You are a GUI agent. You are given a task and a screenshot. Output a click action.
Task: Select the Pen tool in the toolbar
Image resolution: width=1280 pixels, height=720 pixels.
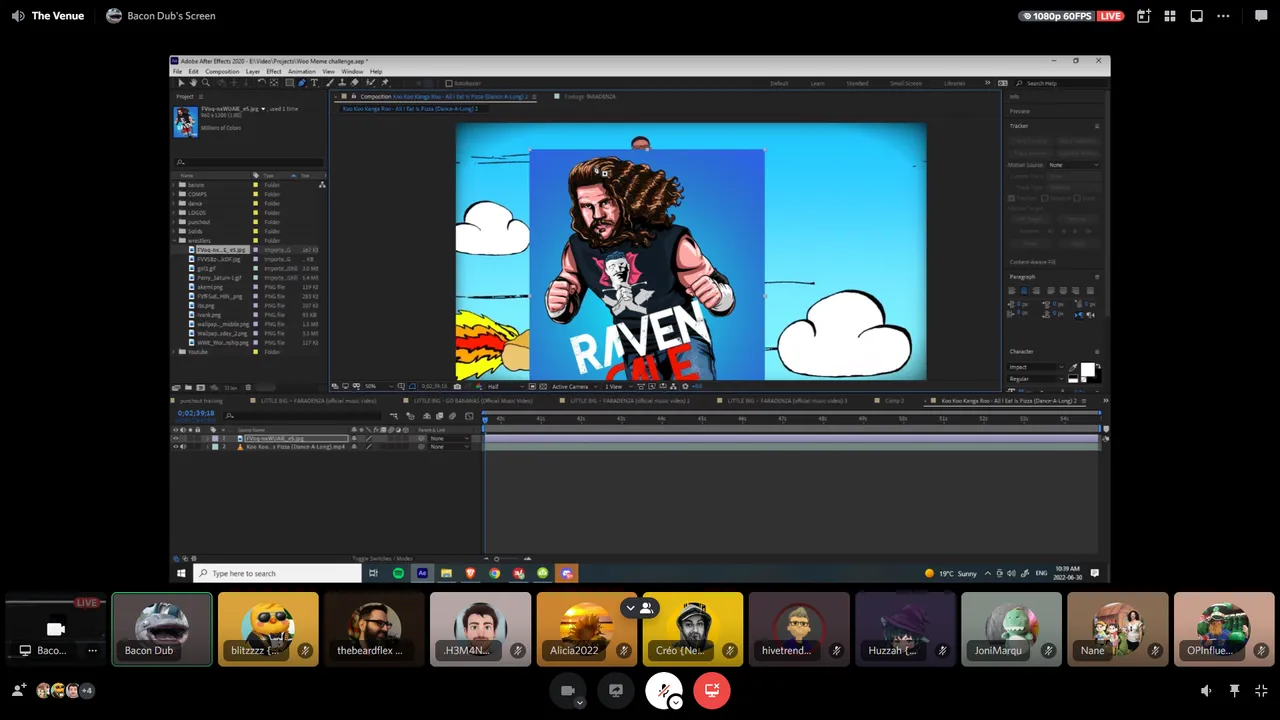tap(302, 83)
